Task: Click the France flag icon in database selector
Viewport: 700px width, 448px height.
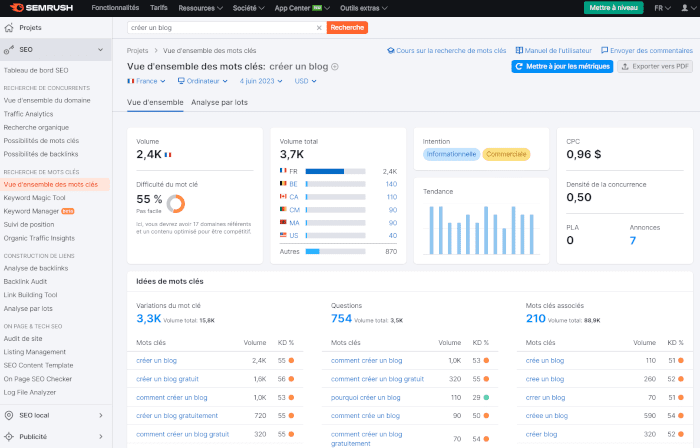Action: 130,81
